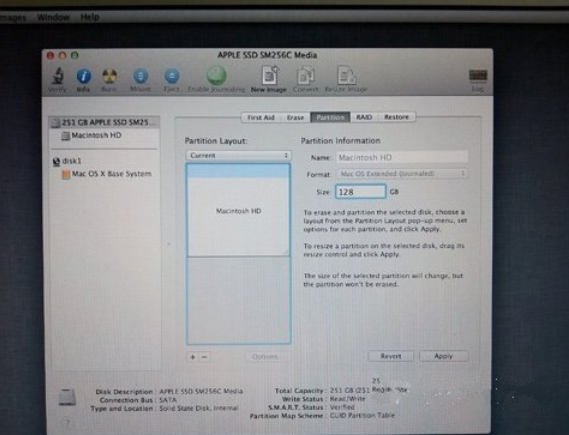Switch to the Erase tab

pos(295,117)
